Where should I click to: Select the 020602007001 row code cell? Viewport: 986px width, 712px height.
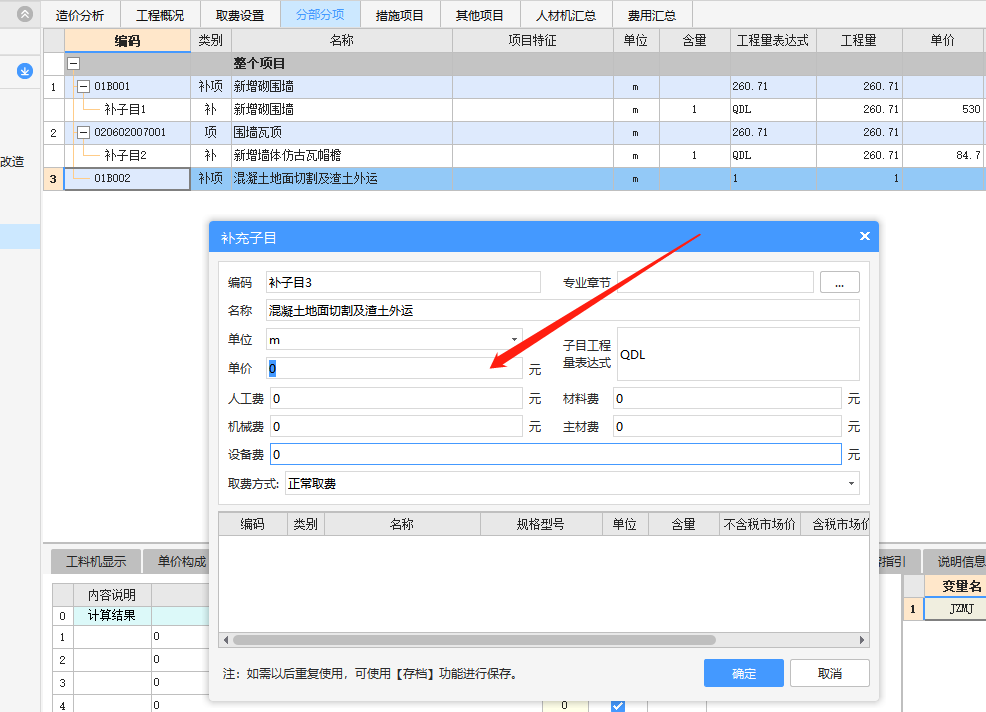point(128,133)
